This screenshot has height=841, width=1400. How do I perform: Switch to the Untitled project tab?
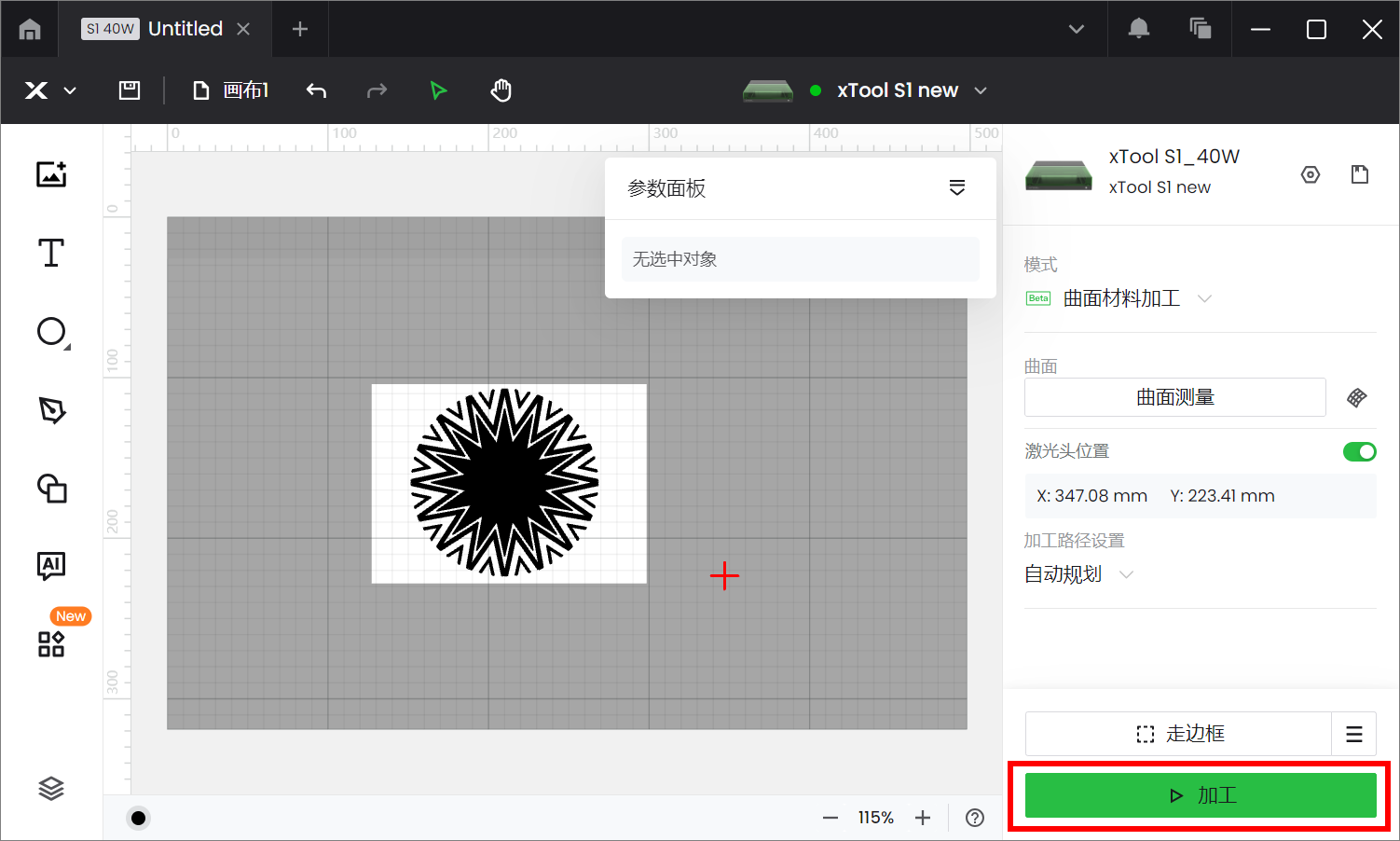(x=185, y=29)
